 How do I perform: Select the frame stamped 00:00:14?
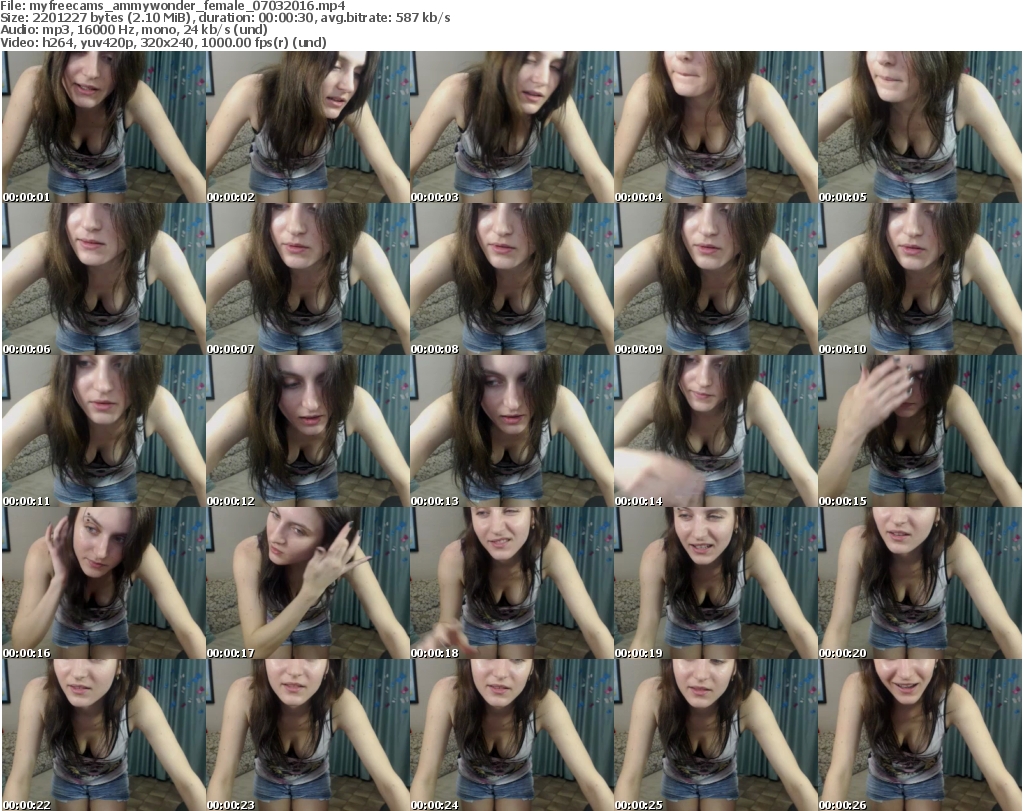715,432
